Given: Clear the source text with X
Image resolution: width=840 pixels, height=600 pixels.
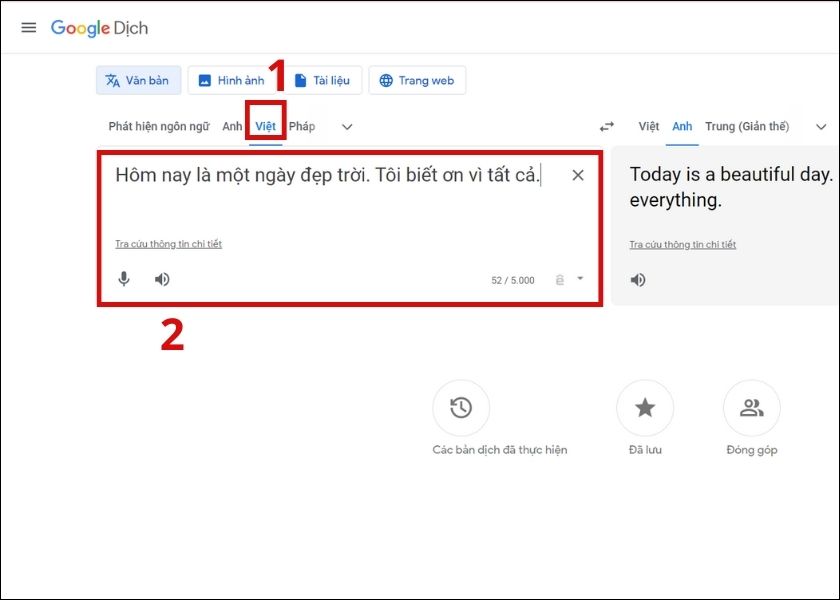Looking at the screenshot, I should tap(577, 175).
